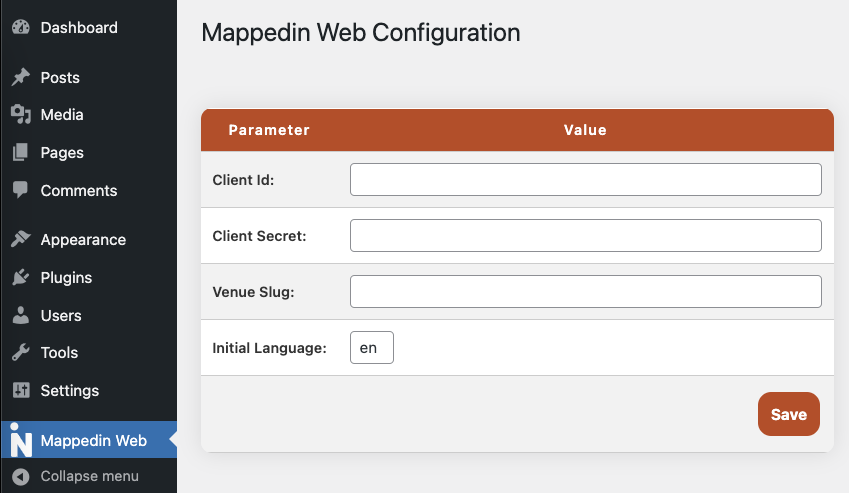Click the Mappedin Web Configuration heading
The image size is (849, 493).
361,33
